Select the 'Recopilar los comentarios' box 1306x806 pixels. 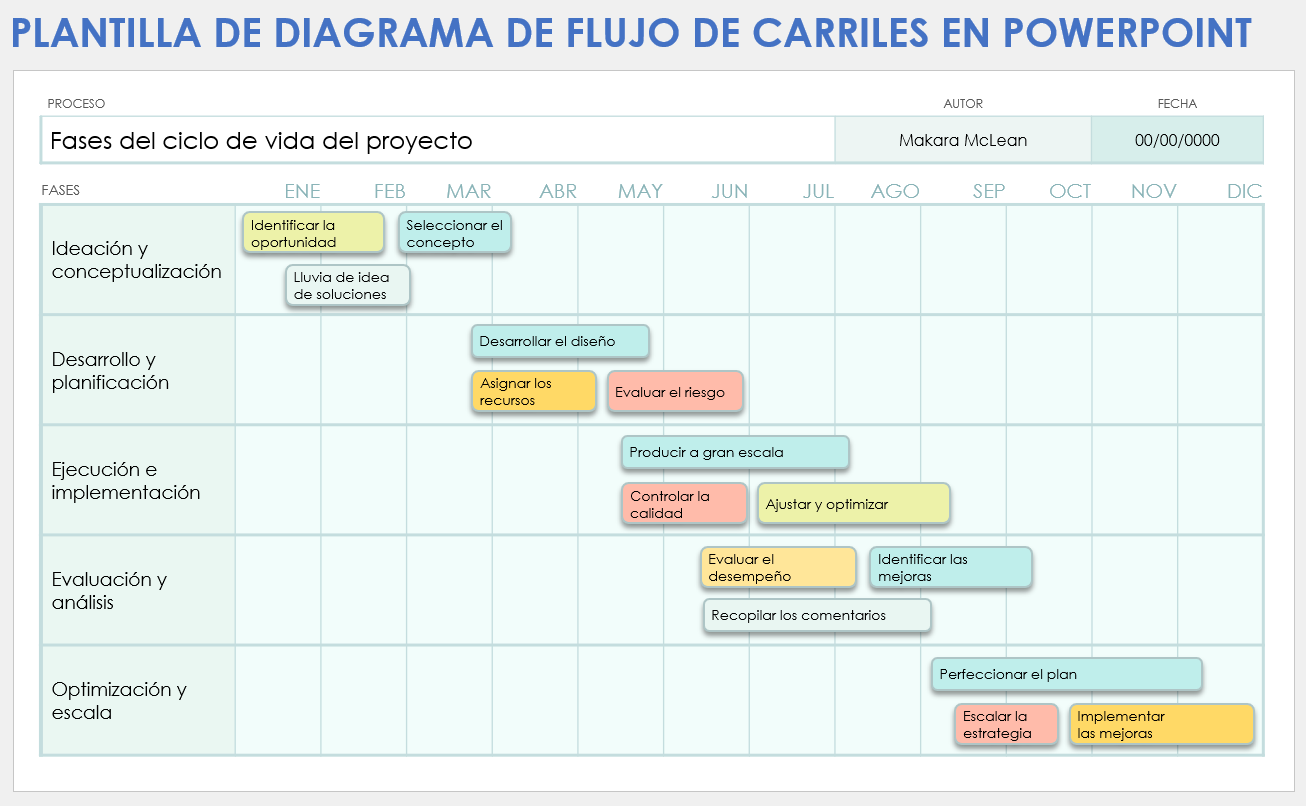tap(817, 615)
